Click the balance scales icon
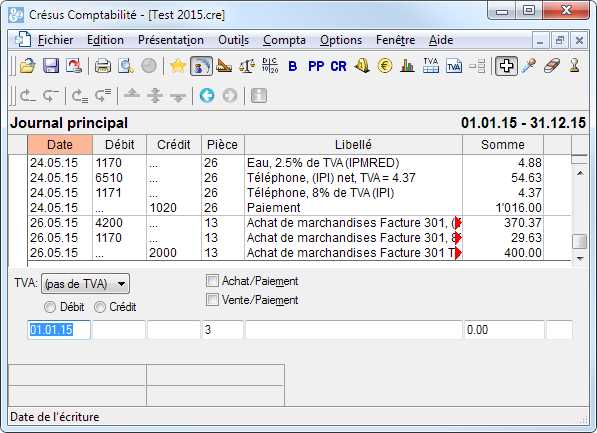Screen dimensions: 597x433 coord(247,66)
